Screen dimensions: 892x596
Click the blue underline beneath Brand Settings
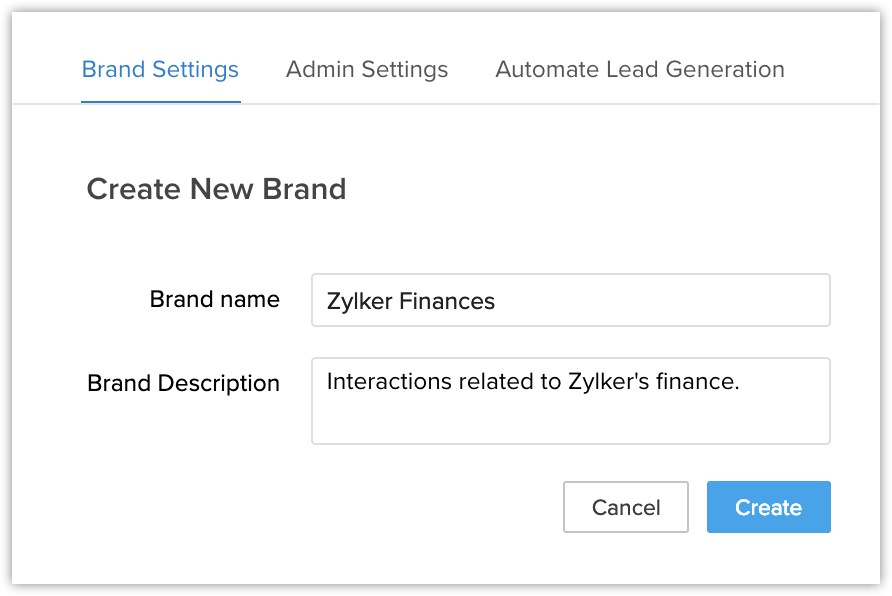click(160, 102)
